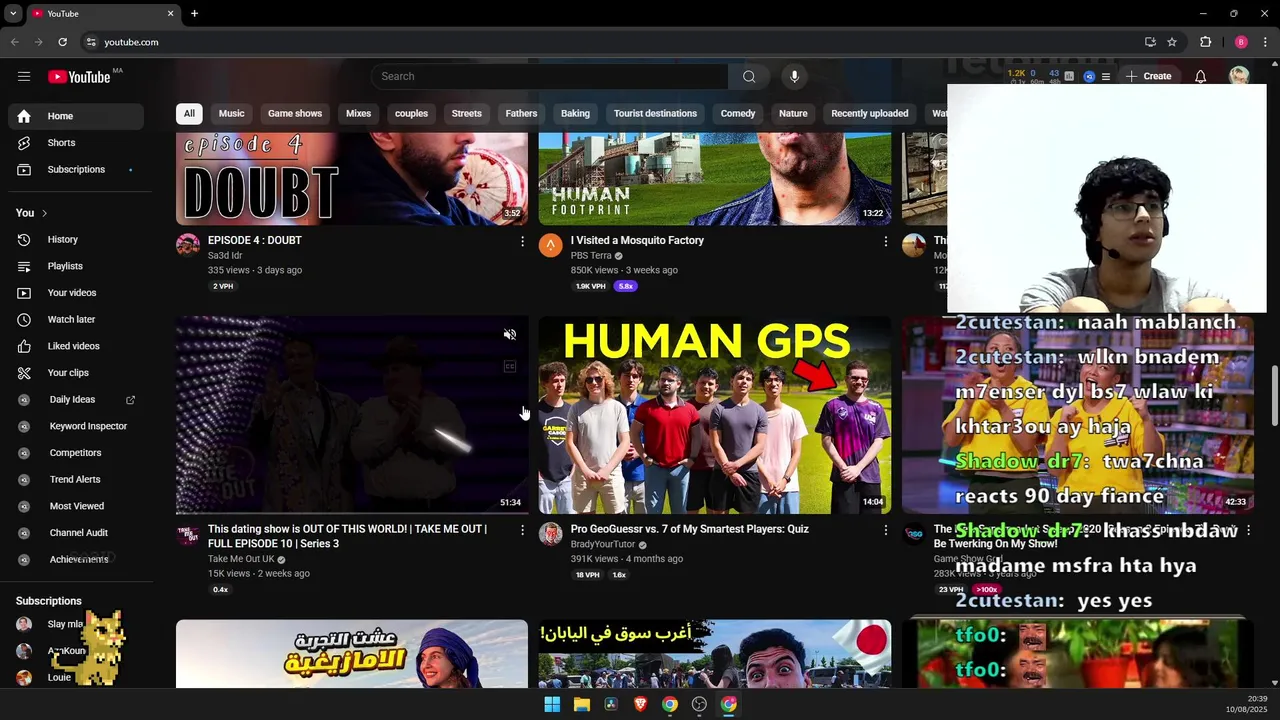Open the hamburger guide menu
1280x720 pixels.
pos(24,76)
